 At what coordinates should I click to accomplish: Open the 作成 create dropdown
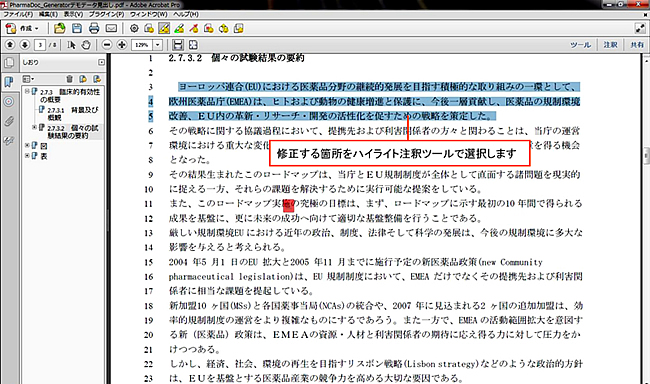click(x=23, y=29)
